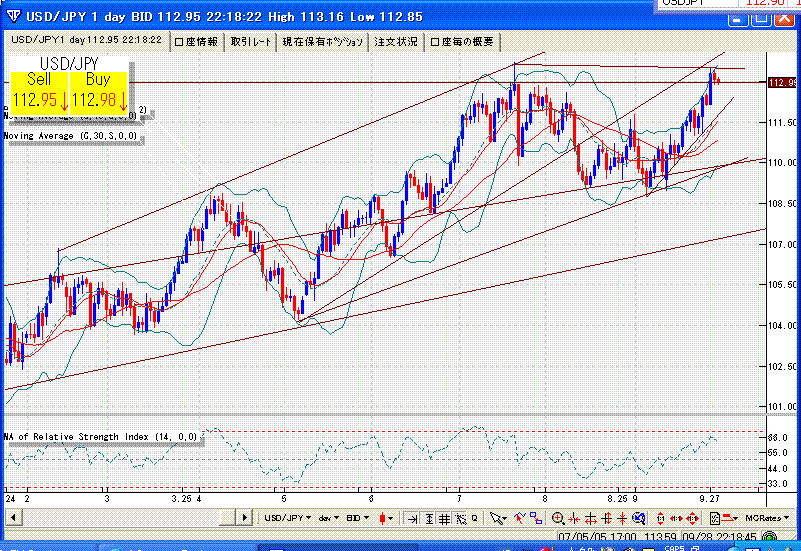The height and width of the screenshot is (551, 801).
Task: Open the day timeframe dropdown
Action: (328, 518)
